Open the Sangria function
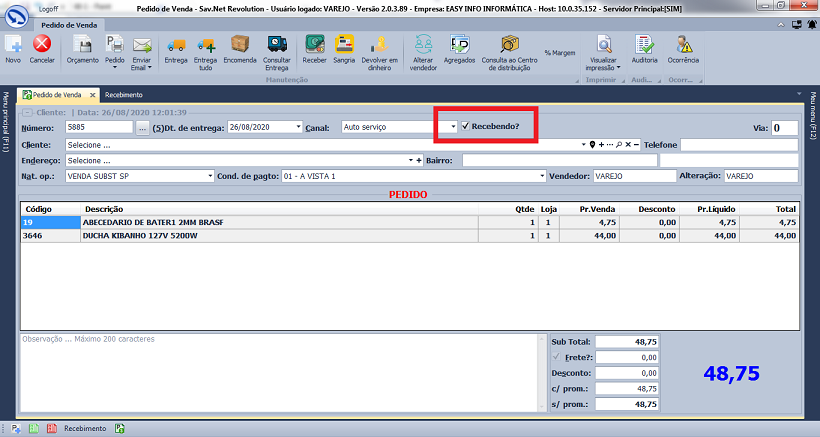Image resolution: width=820 pixels, height=437 pixels. [344, 47]
